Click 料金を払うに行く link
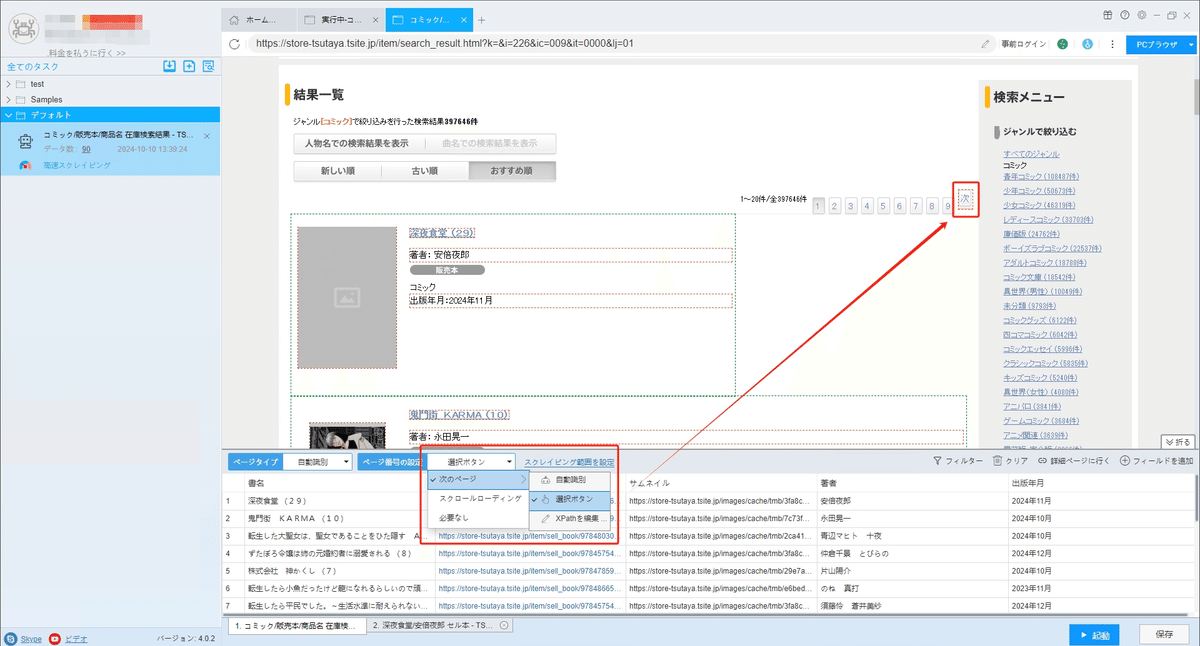The image size is (1200, 646). click(x=87, y=52)
